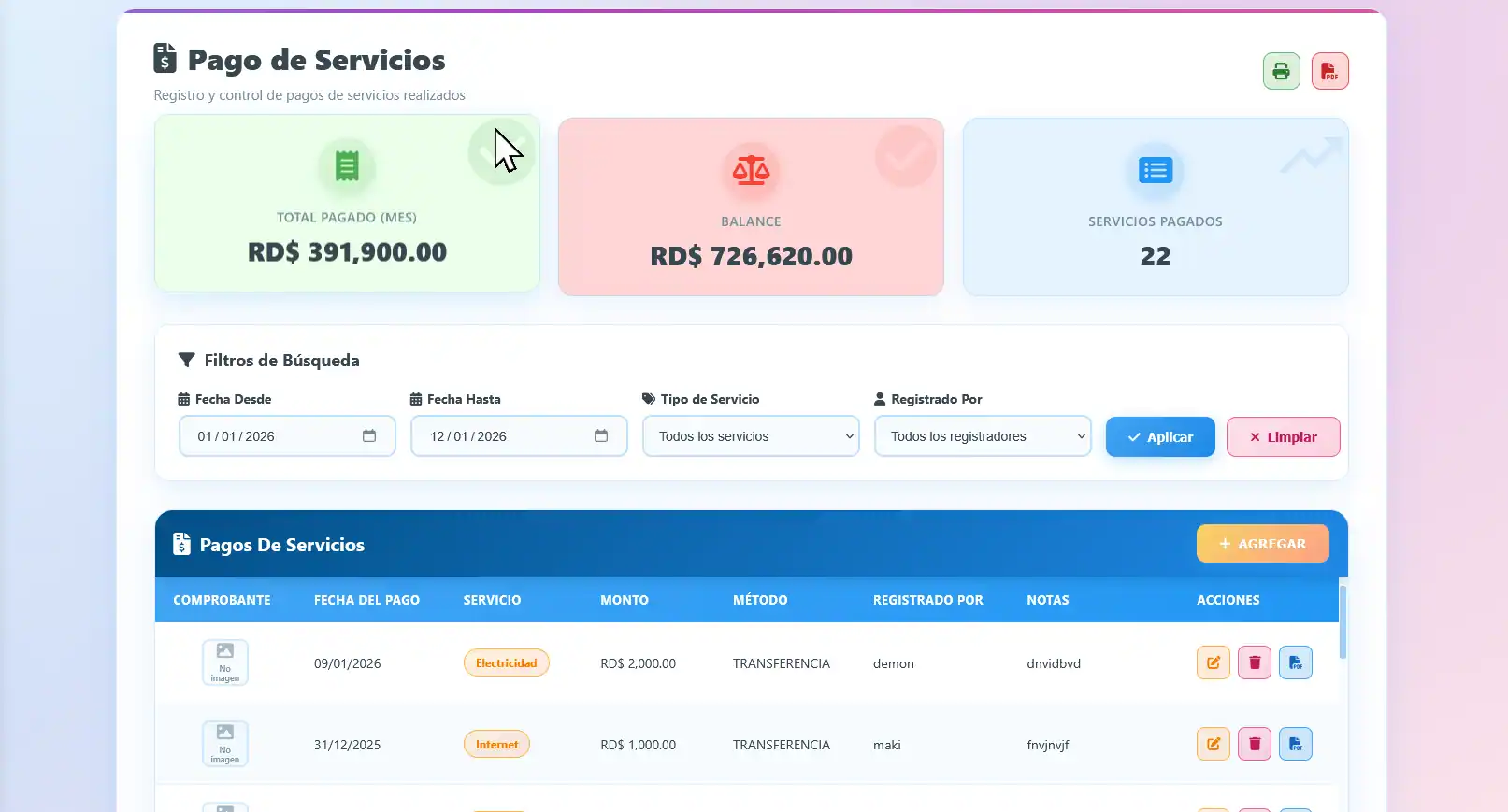Select the SERVICIO column header
This screenshot has height=812, width=1508.
(x=492, y=600)
